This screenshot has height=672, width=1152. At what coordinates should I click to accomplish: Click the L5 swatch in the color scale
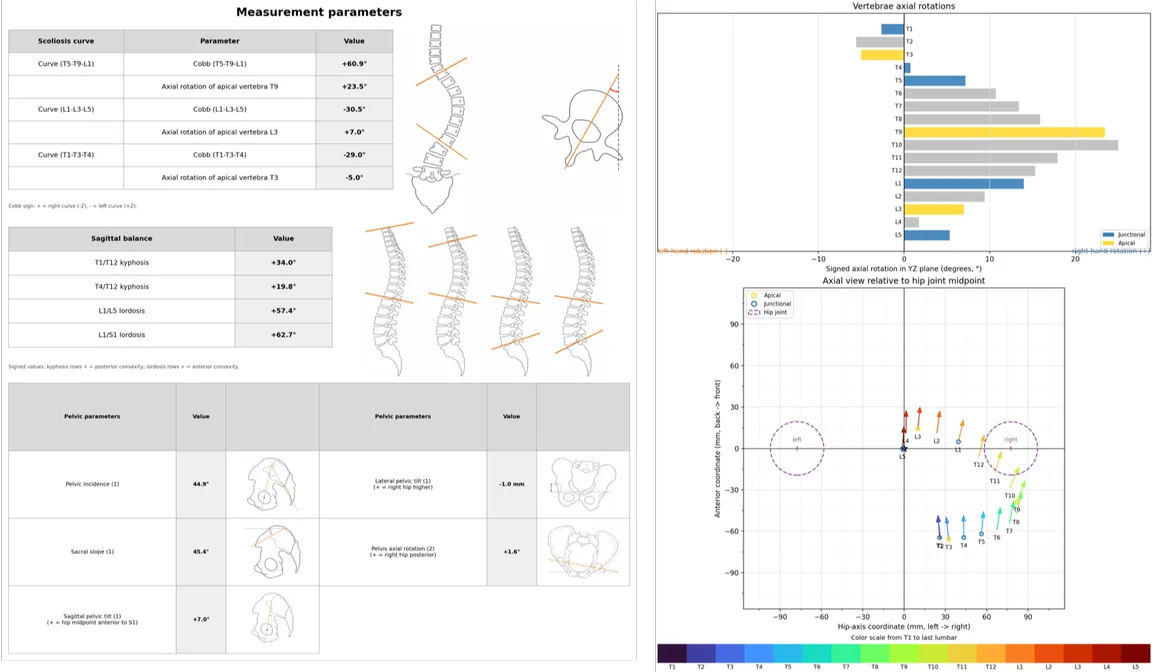tap(1136, 654)
